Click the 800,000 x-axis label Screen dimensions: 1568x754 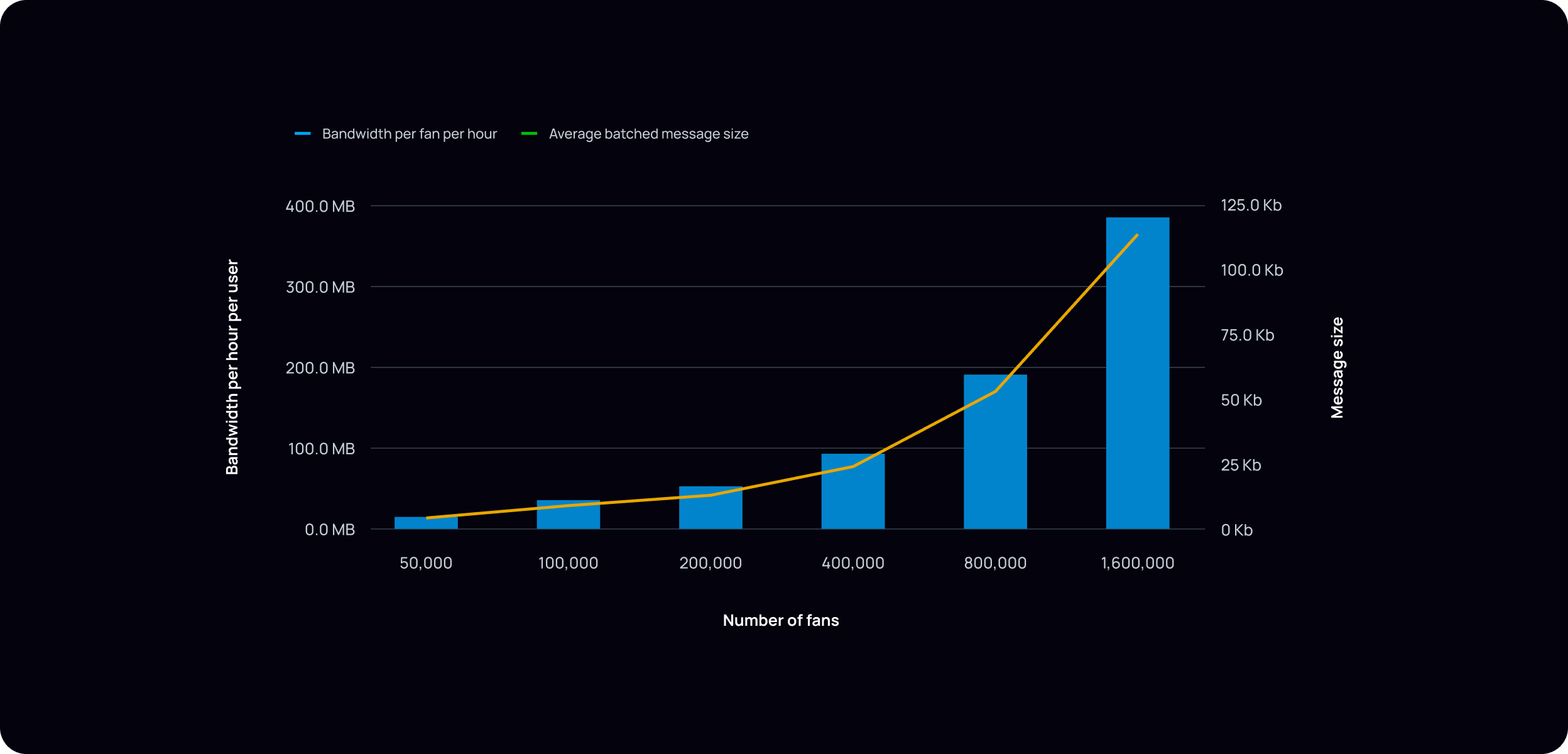(x=995, y=563)
